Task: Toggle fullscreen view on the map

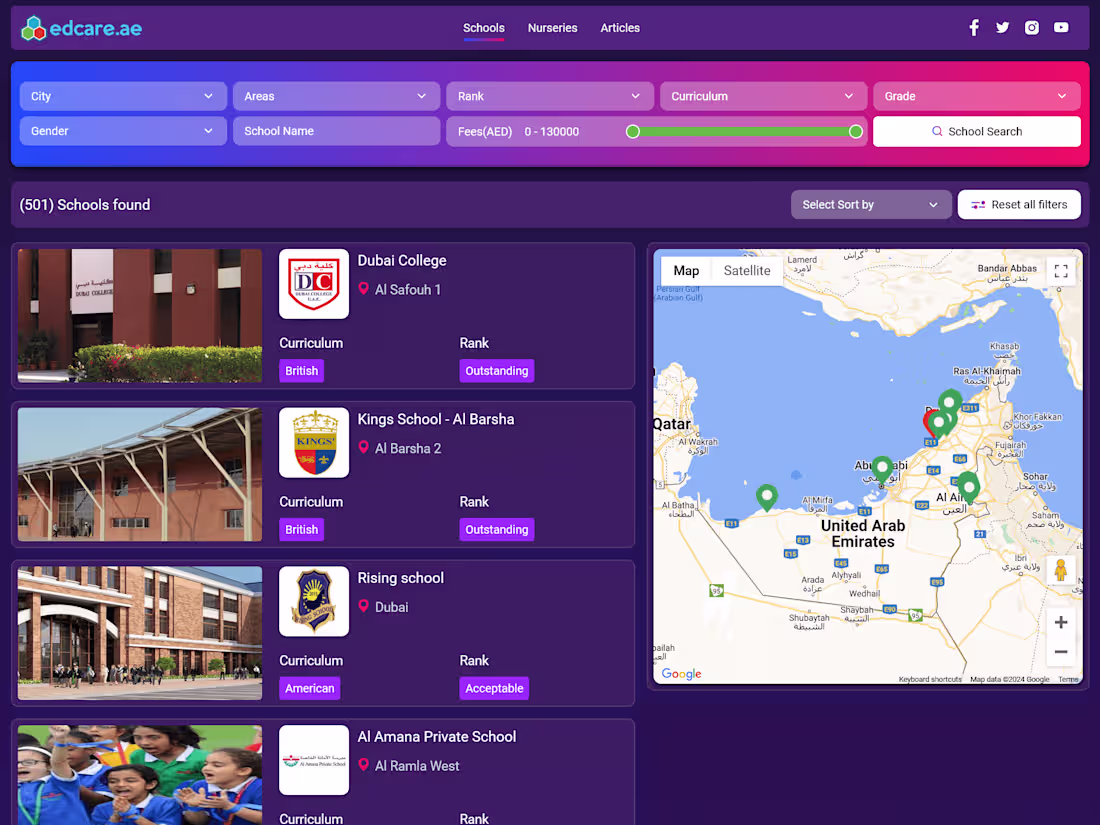Action: pos(1061,271)
